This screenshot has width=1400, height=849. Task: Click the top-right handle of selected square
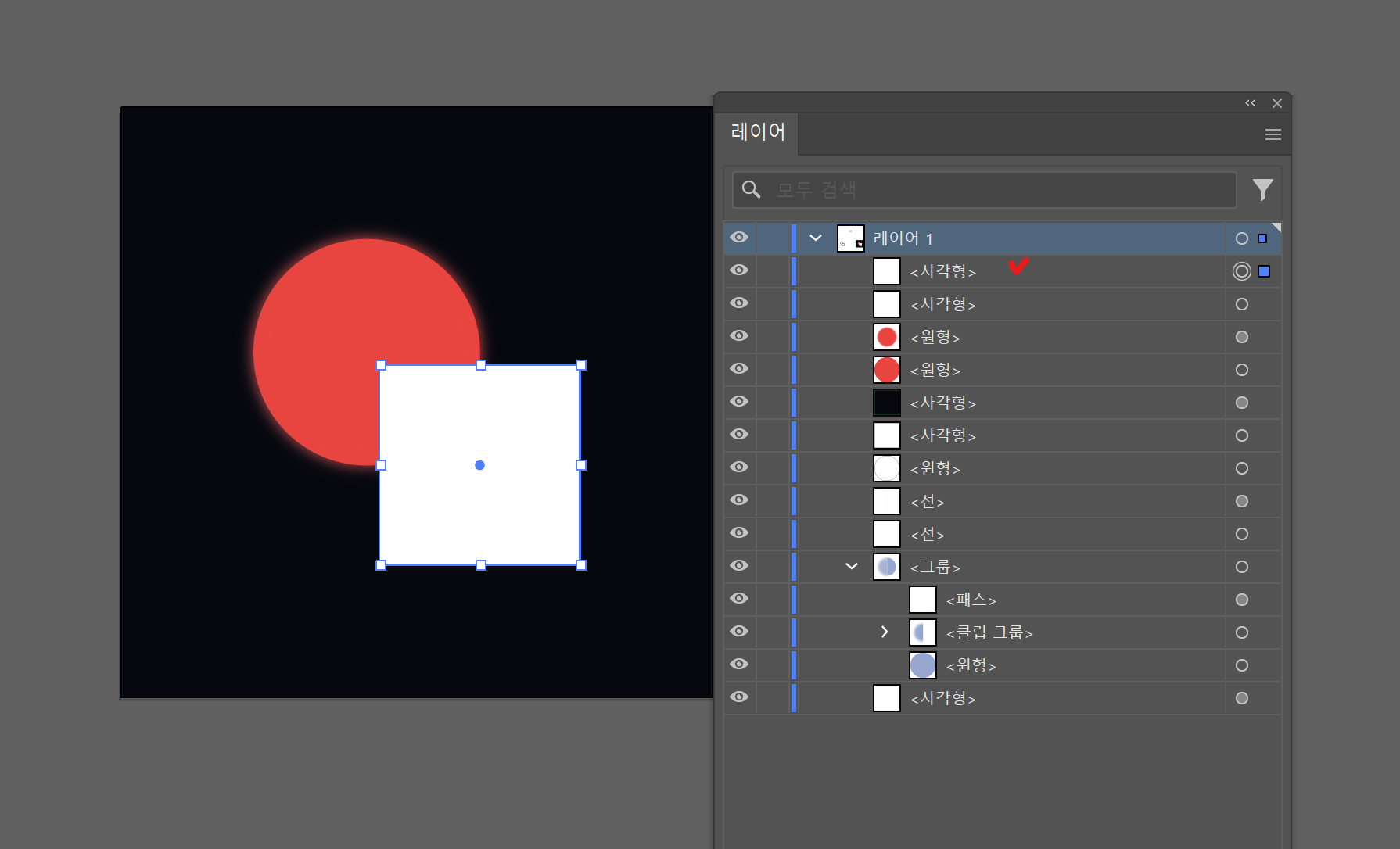[581, 365]
